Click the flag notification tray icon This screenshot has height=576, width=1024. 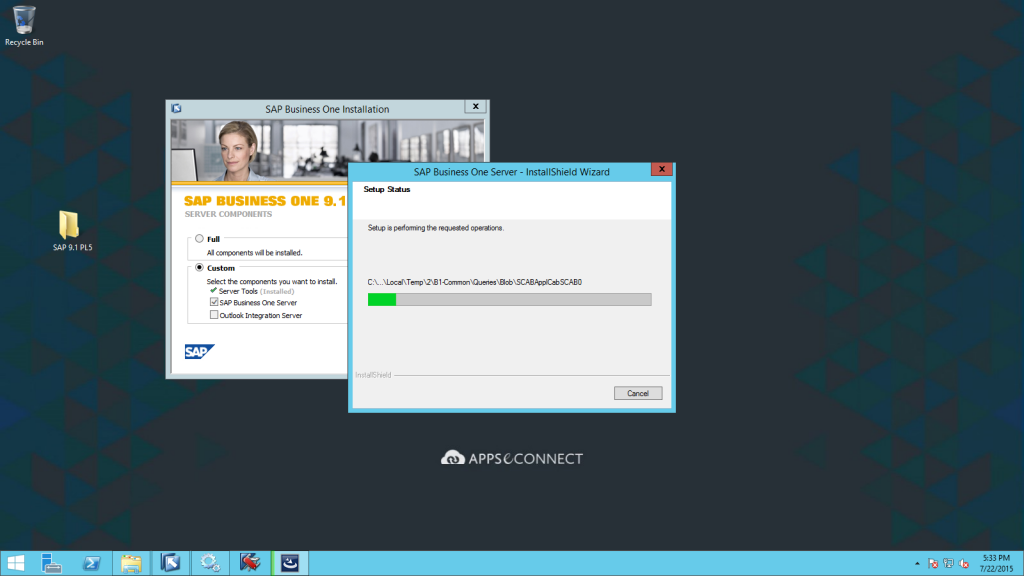tap(933, 564)
